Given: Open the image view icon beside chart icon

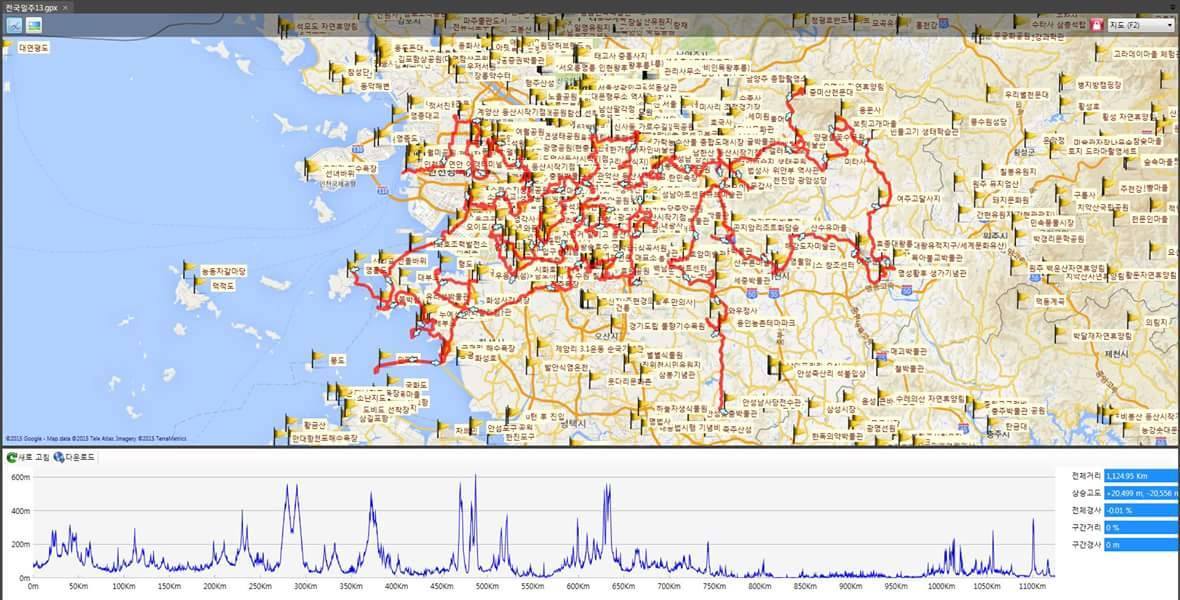Looking at the screenshot, I should click(33, 25).
